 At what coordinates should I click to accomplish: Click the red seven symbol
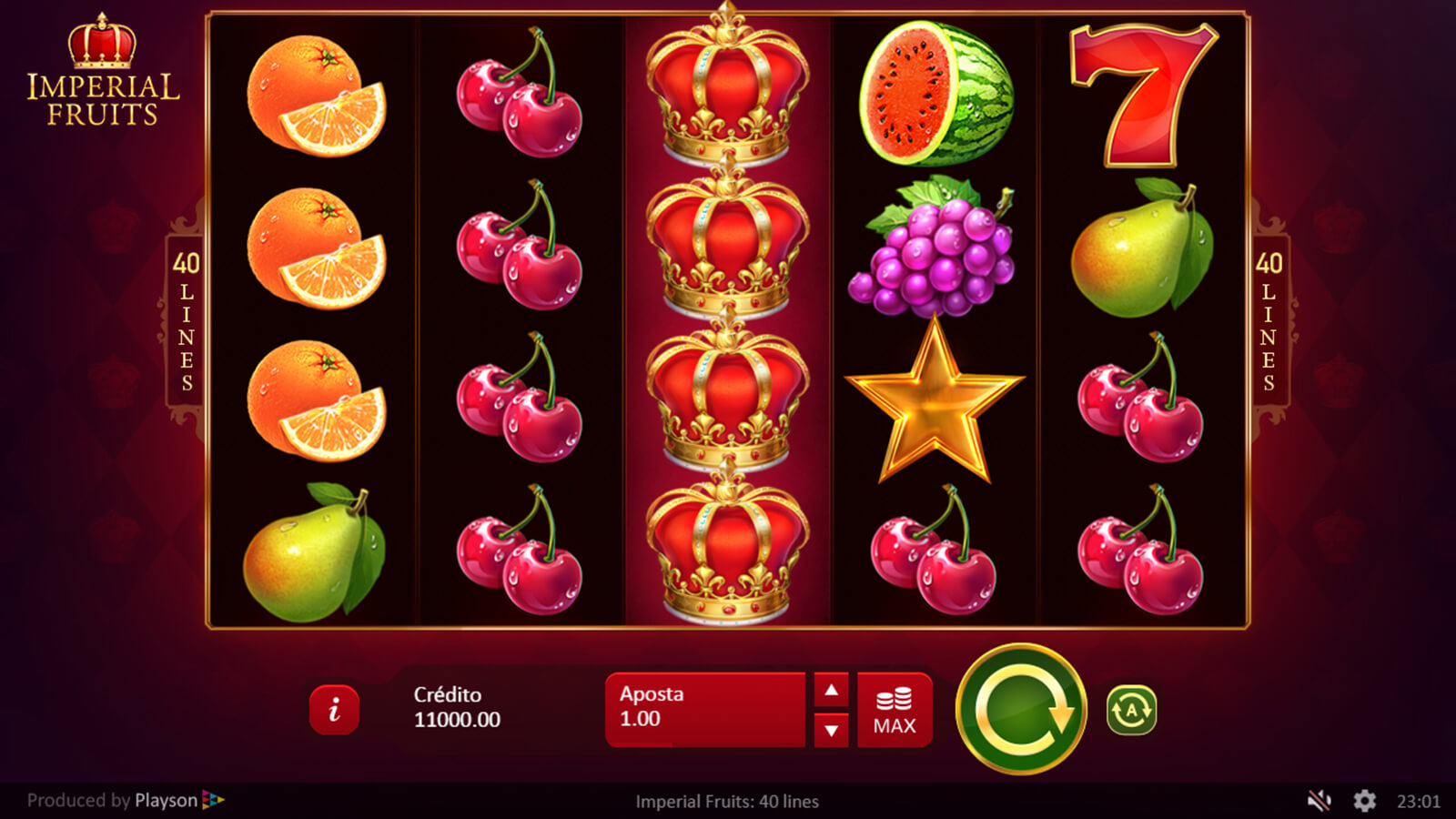click(1143, 96)
